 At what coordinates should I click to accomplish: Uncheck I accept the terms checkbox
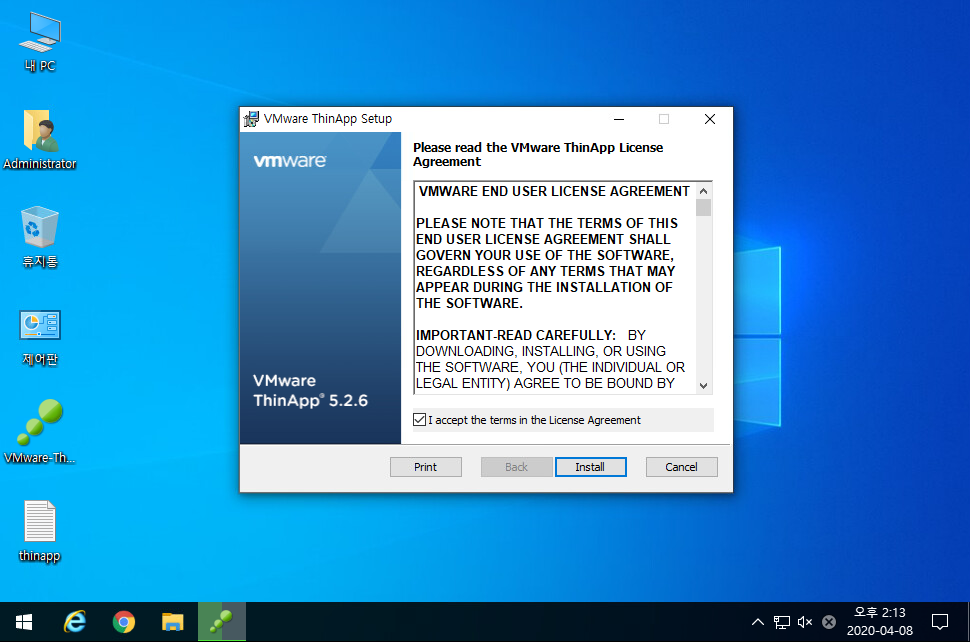pos(419,420)
